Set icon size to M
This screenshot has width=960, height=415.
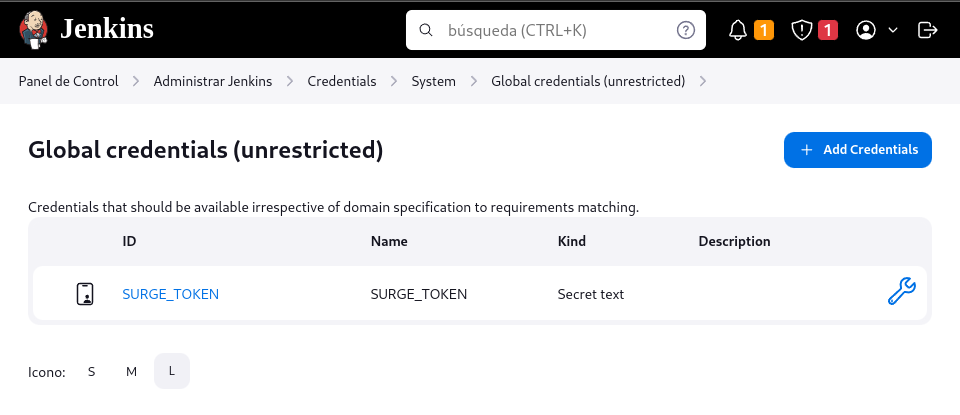(x=132, y=372)
